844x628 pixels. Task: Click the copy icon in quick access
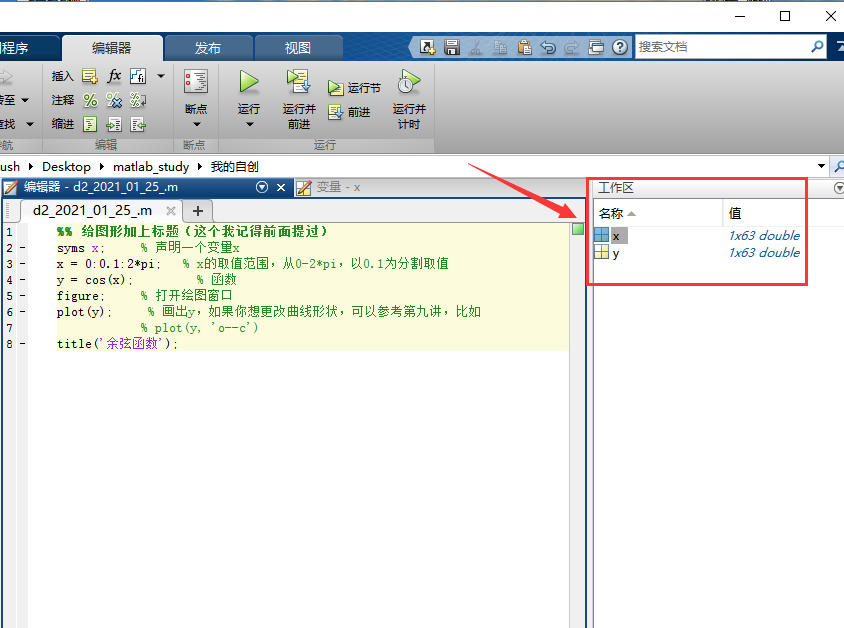coord(500,47)
